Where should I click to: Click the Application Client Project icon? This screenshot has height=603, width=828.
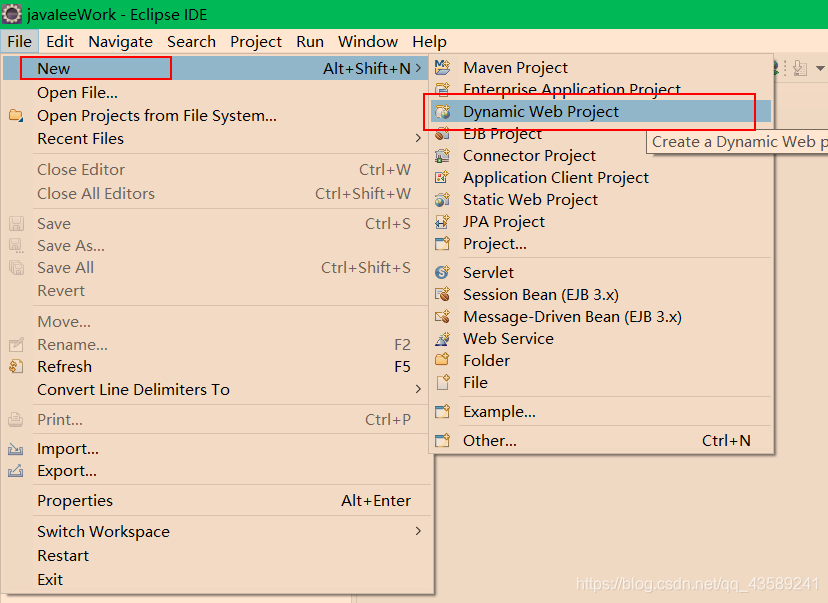pyautogui.click(x=443, y=178)
